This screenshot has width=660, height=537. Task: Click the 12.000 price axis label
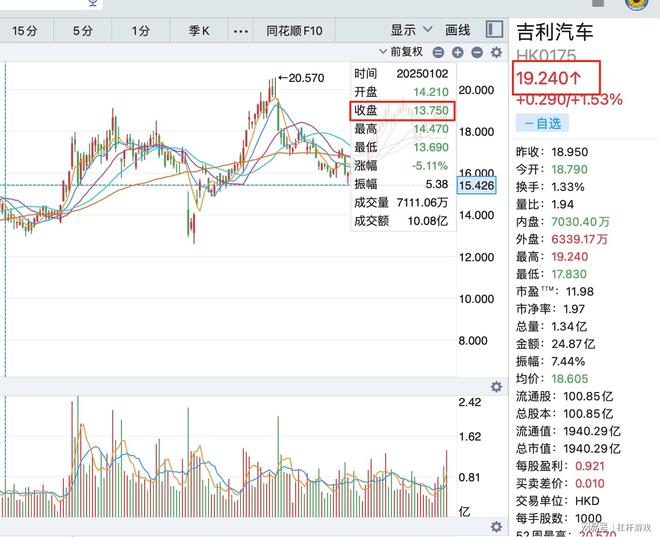coord(476,257)
